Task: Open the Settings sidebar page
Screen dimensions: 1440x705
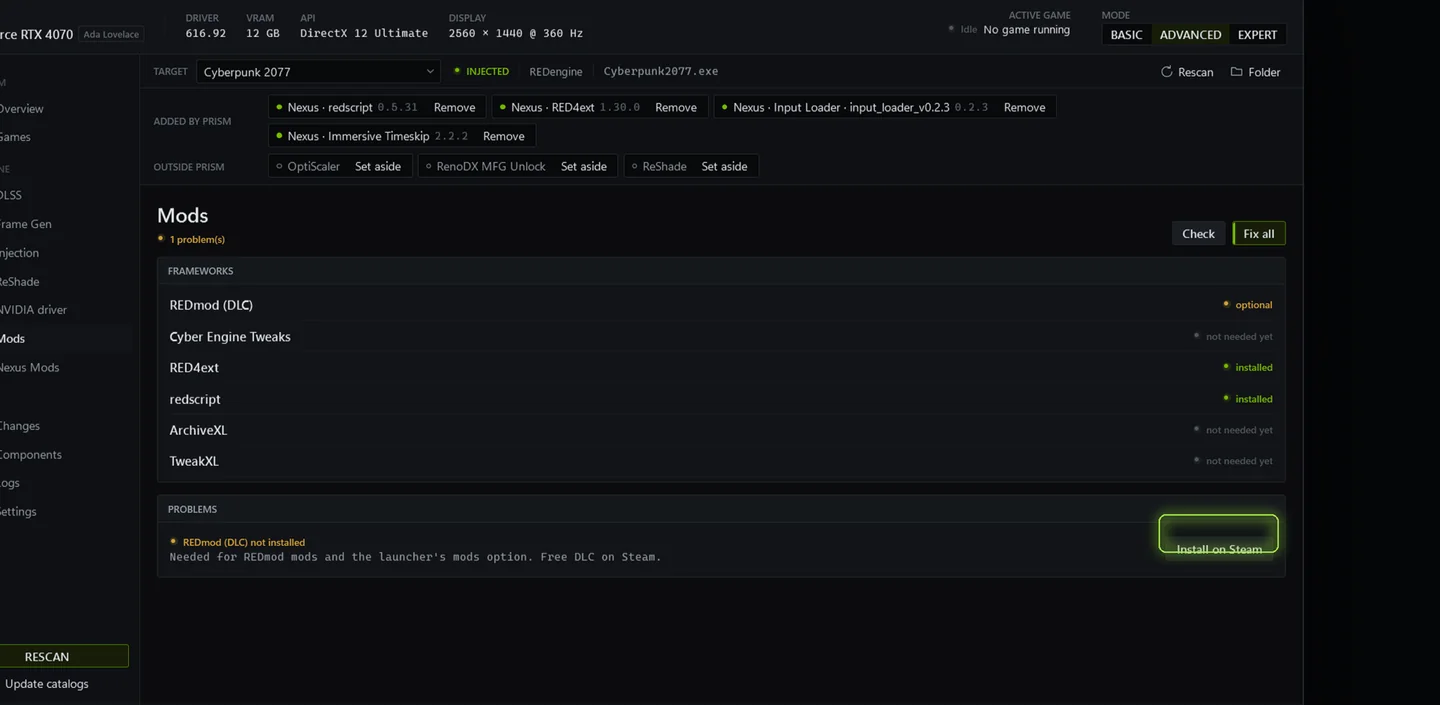Action: click(x=18, y=511)
